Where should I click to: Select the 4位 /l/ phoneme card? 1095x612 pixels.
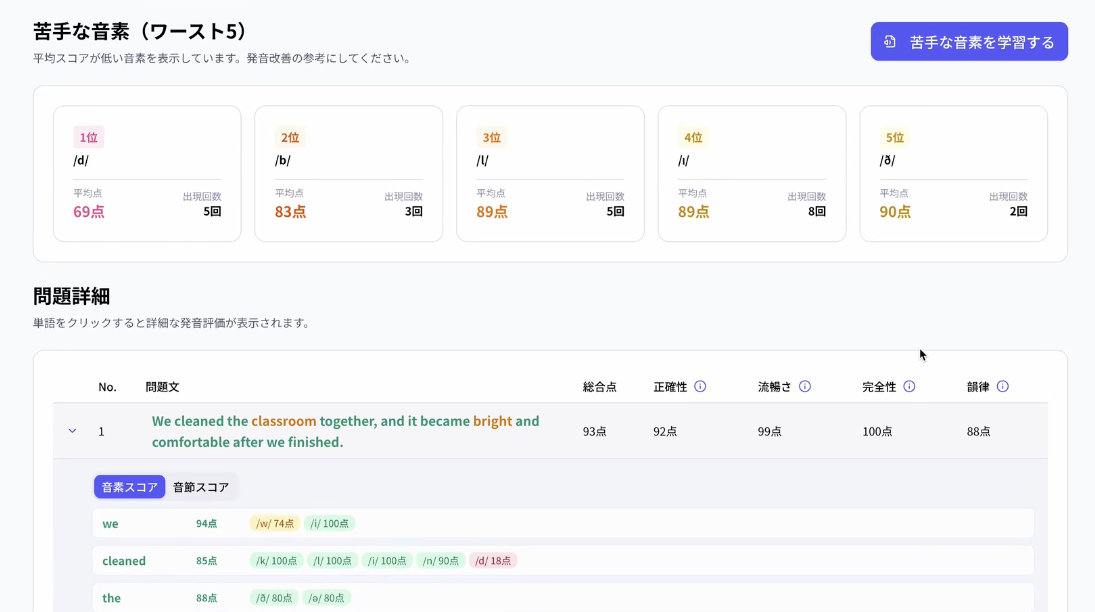tap(750, 173)
